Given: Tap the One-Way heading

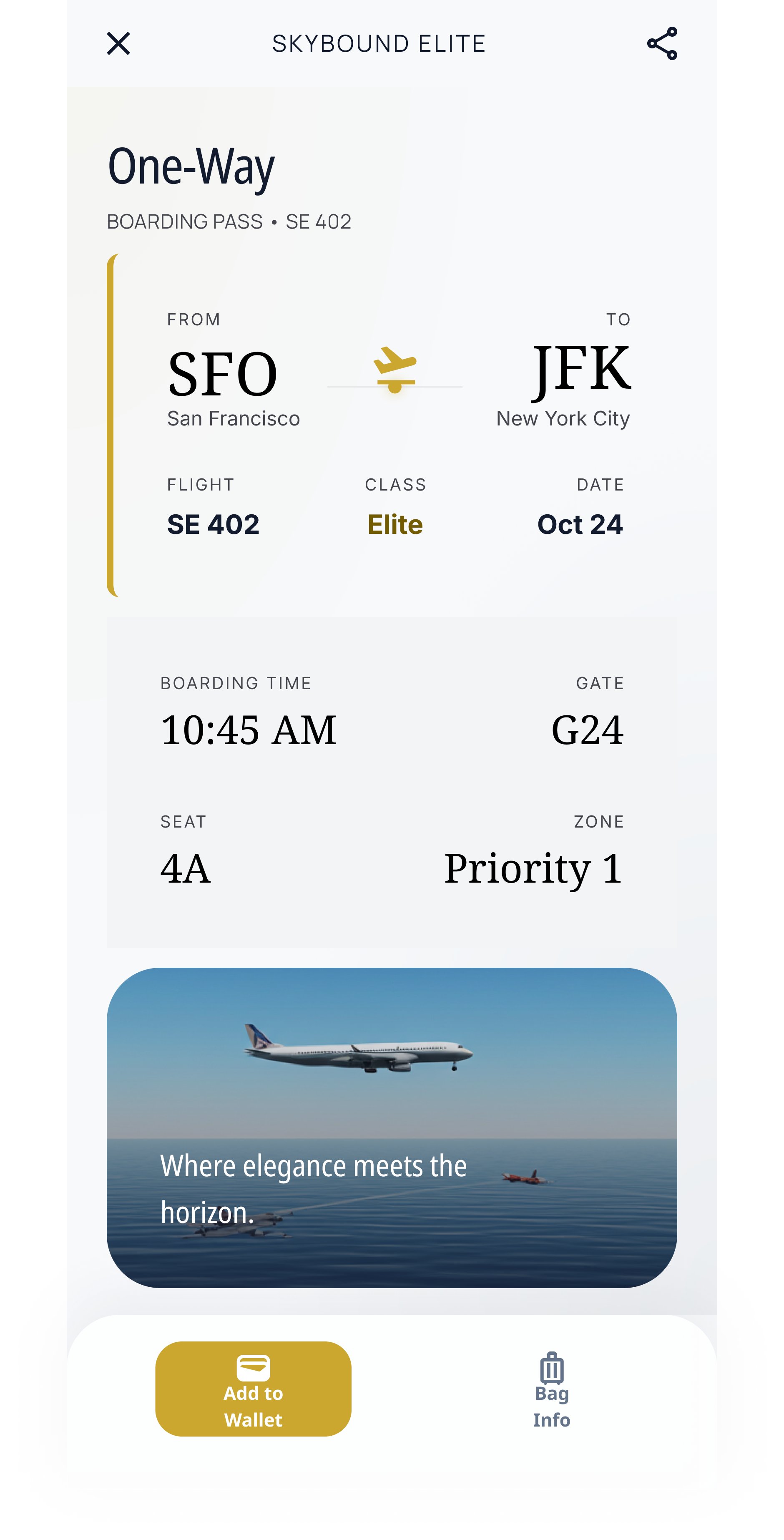Looking at the screenshot, I should tap(191, 166).
